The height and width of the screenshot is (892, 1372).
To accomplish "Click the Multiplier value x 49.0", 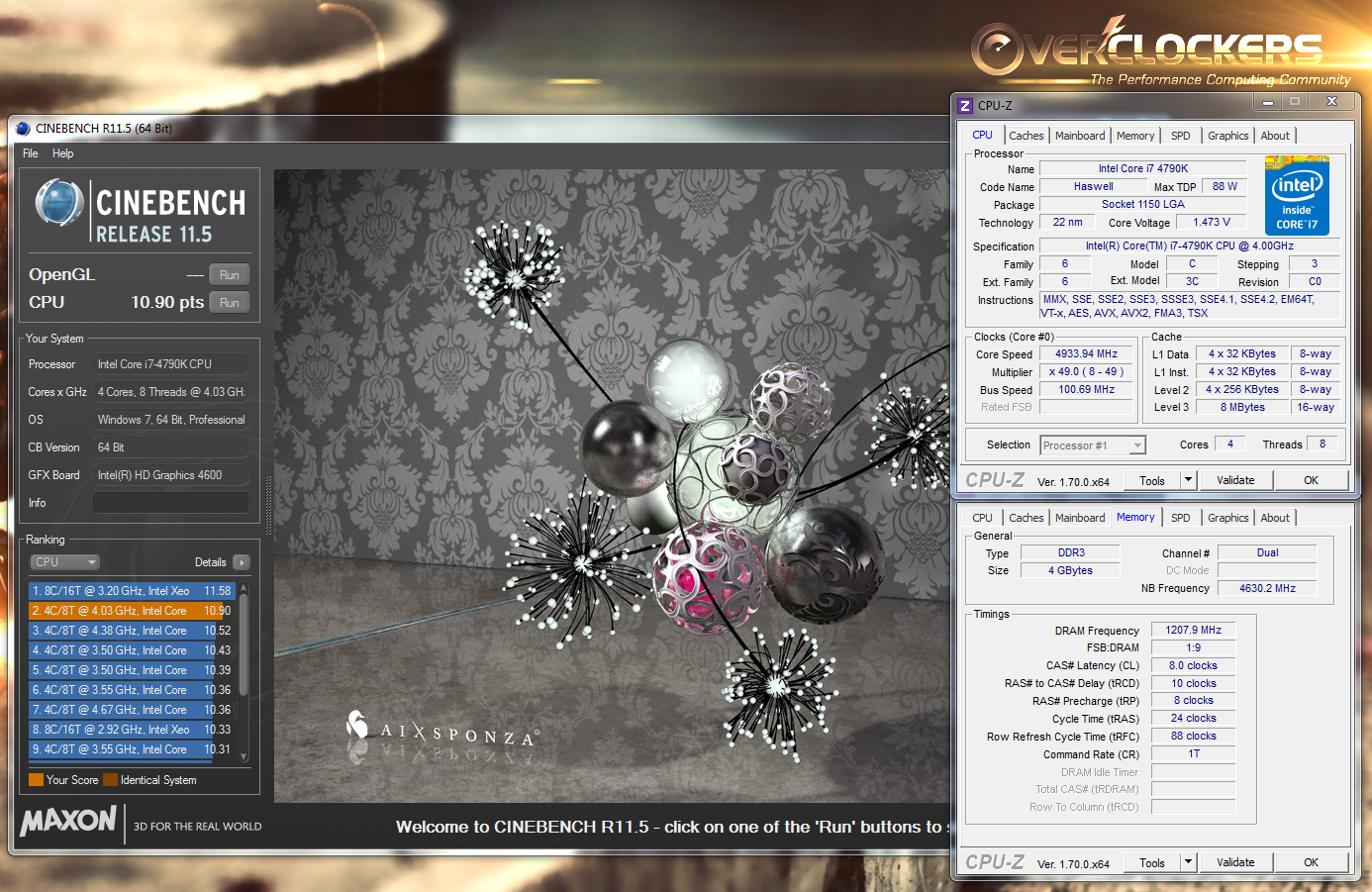I will (1086, 372).
